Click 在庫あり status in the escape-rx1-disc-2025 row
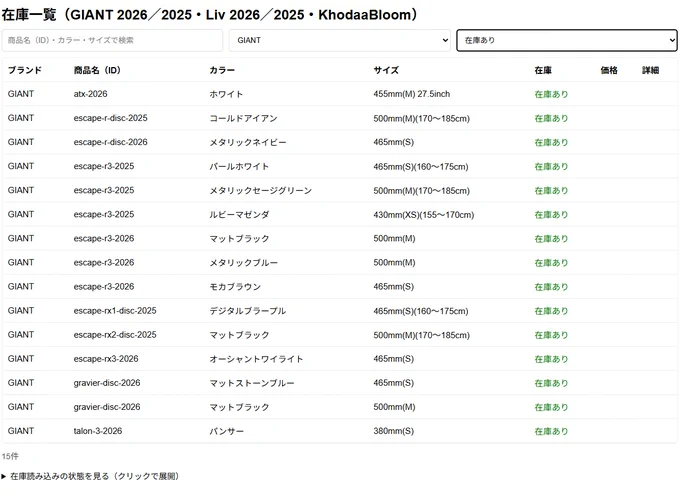Viewport: 680px width, 497px height. (x=551, y=311)
